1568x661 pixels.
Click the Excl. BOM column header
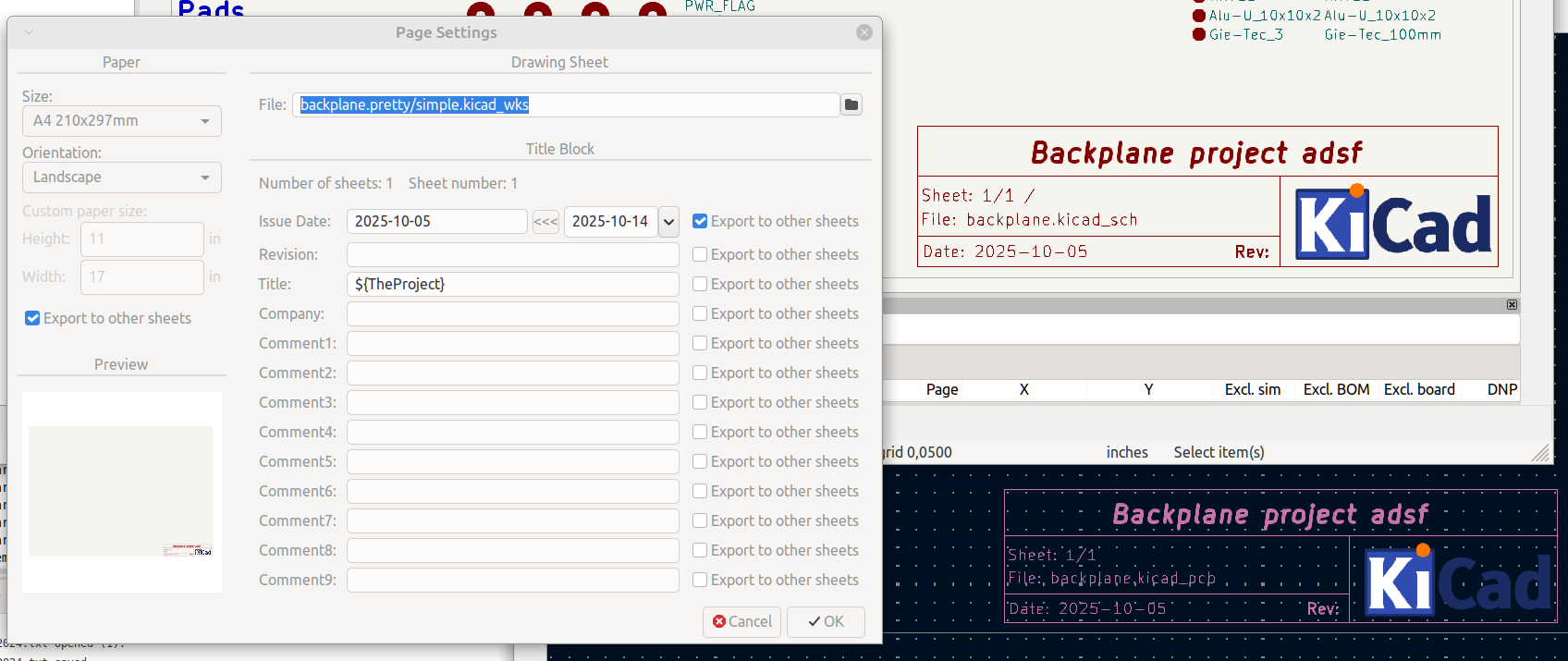coord(1336,390)
